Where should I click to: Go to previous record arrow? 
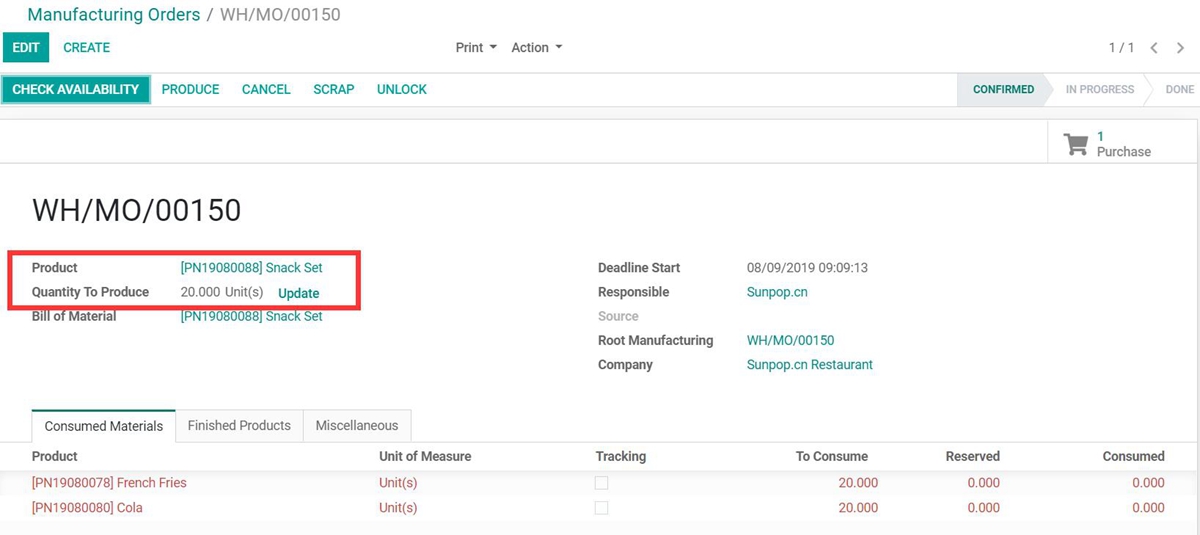click(1154, 48)
